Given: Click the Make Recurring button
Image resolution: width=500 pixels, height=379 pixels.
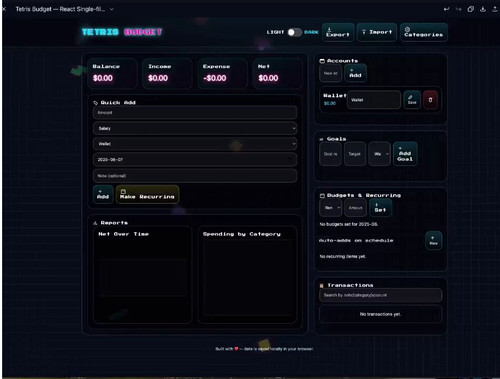Looking at the screenshot, I should [x=147, y=194].
